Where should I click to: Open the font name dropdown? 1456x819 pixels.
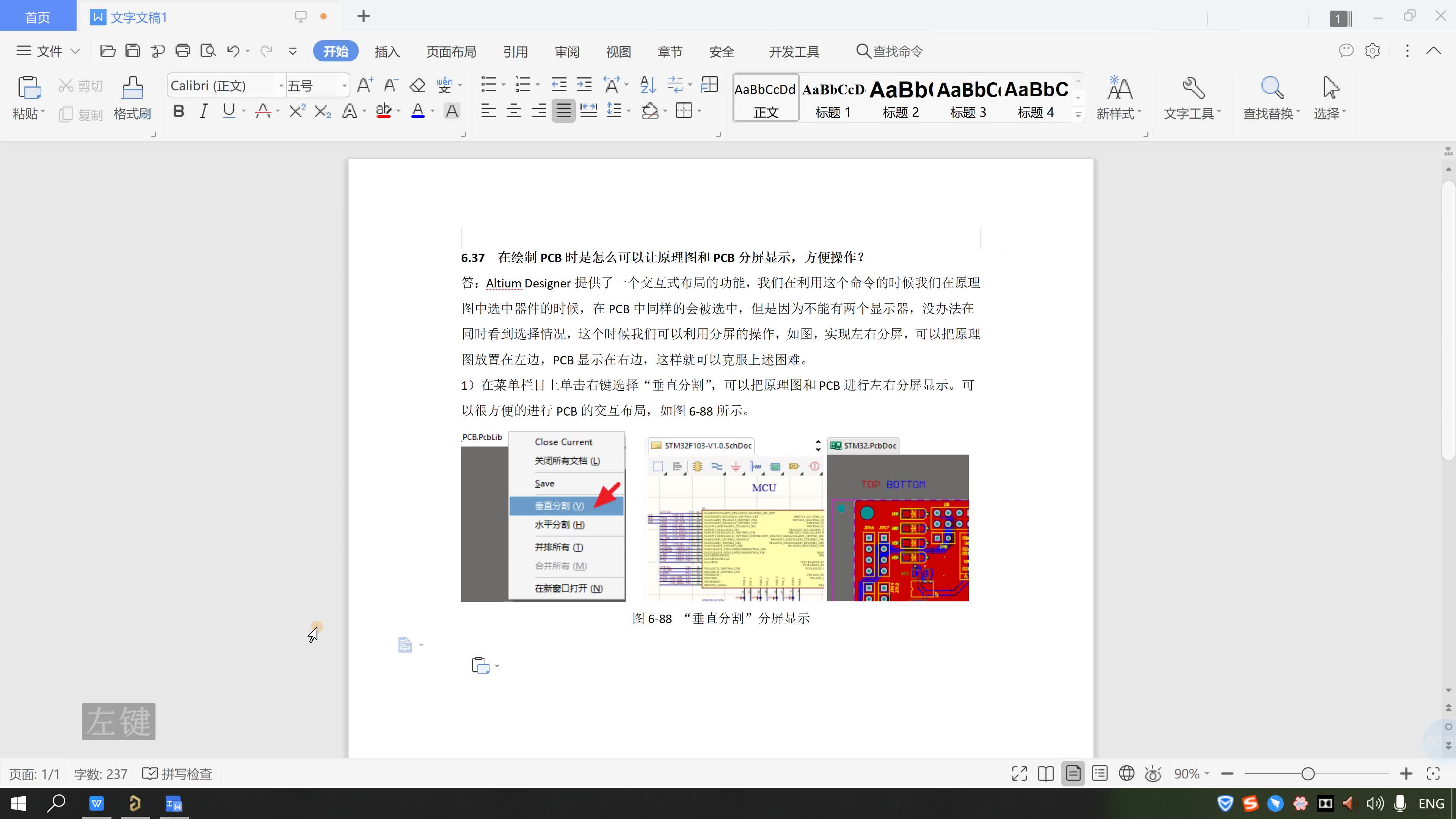[281, 86]
